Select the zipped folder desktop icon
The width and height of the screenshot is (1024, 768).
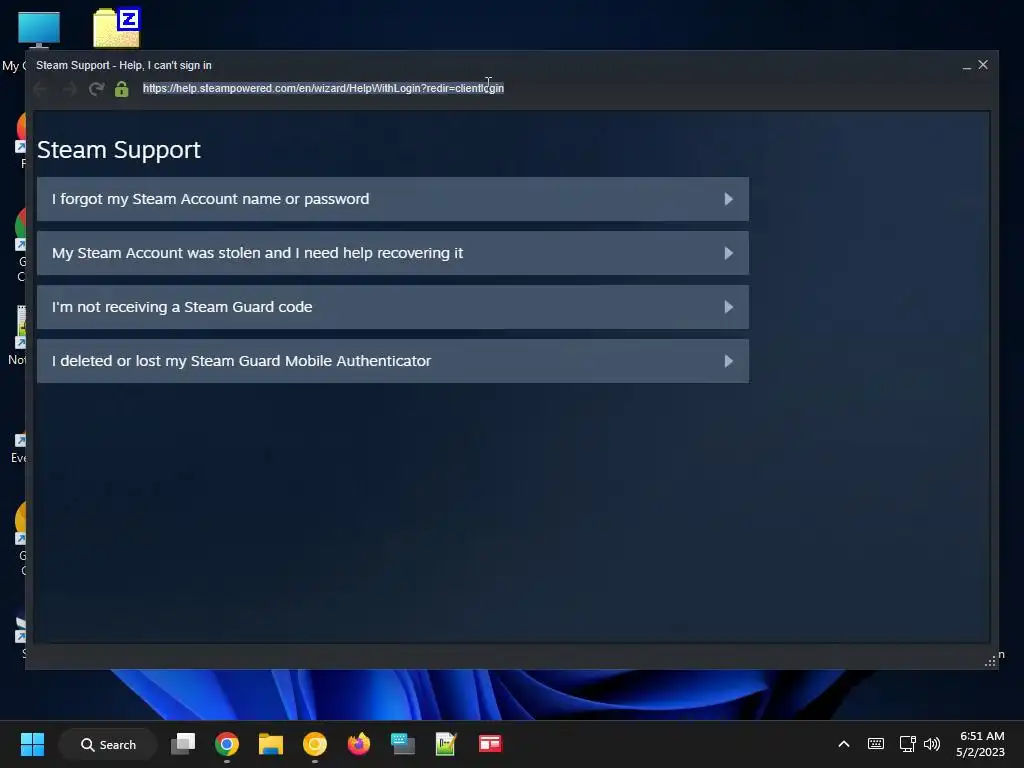[x=116, y=28]
